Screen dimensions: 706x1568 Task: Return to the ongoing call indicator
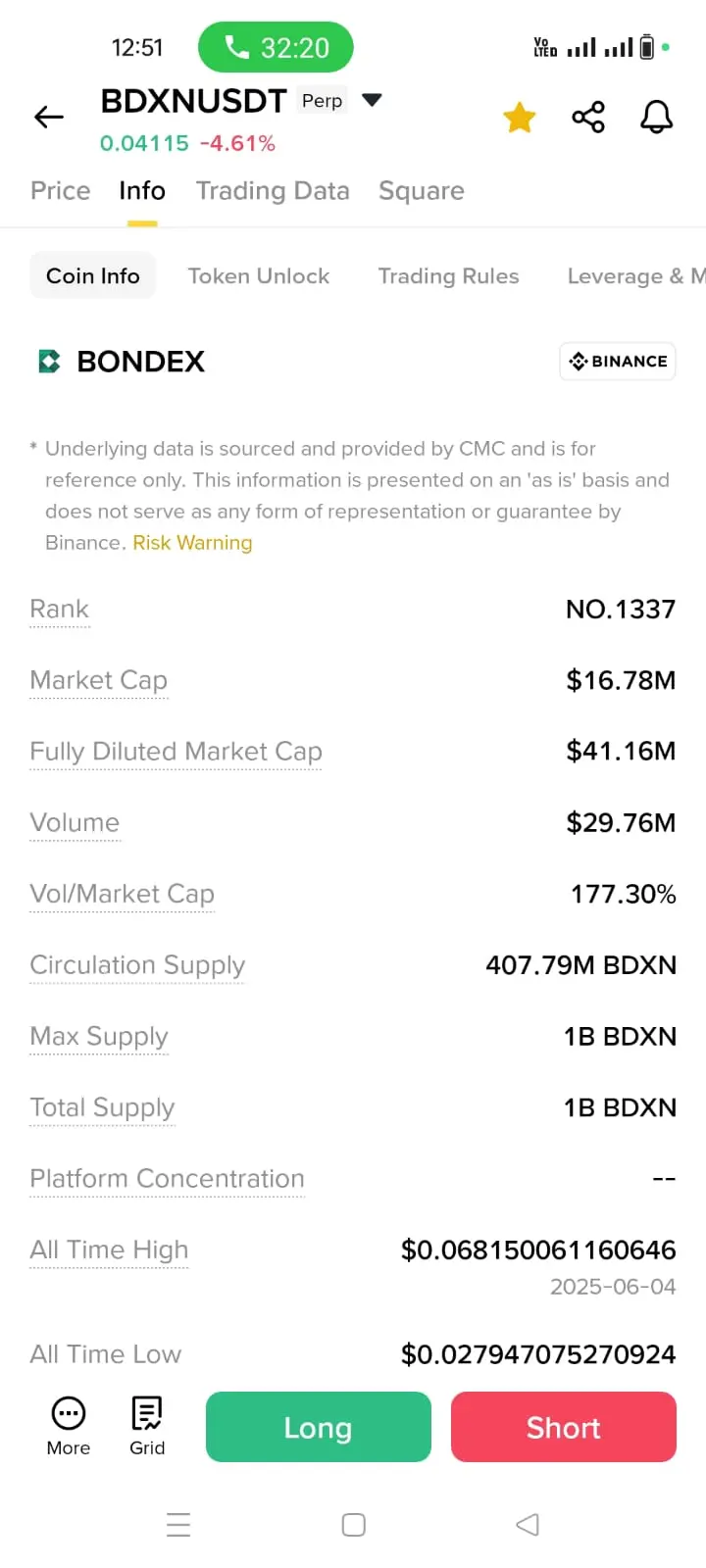pyautogui.click(x=276, y=47)
